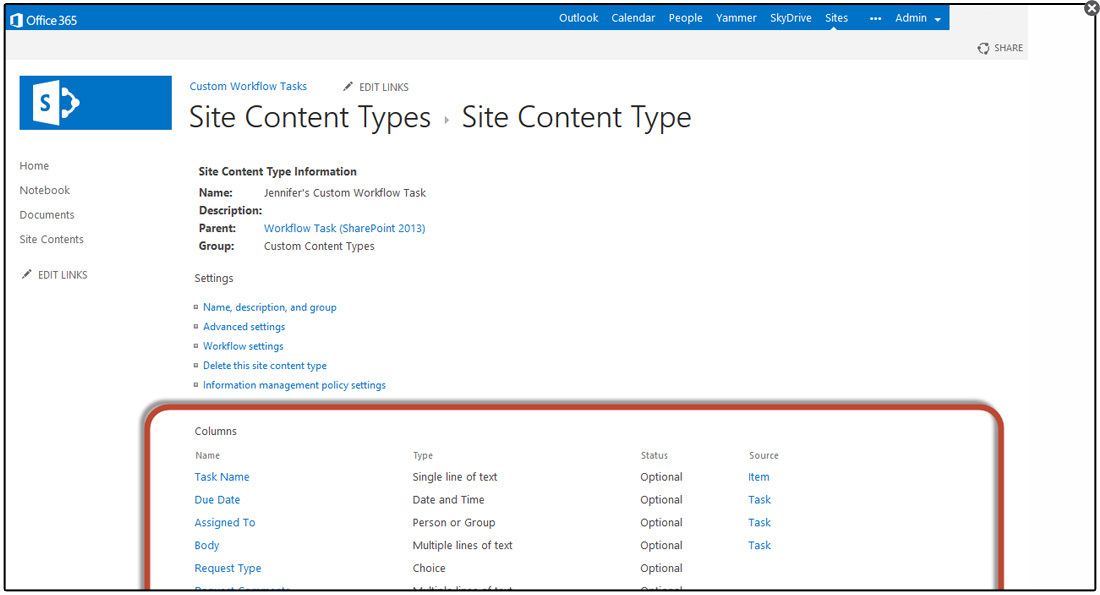Viewport: 1100px width, 595px height.
Task: Open Outlook from the top navigation
Action: pyautogui.click(x=579, y=18)
